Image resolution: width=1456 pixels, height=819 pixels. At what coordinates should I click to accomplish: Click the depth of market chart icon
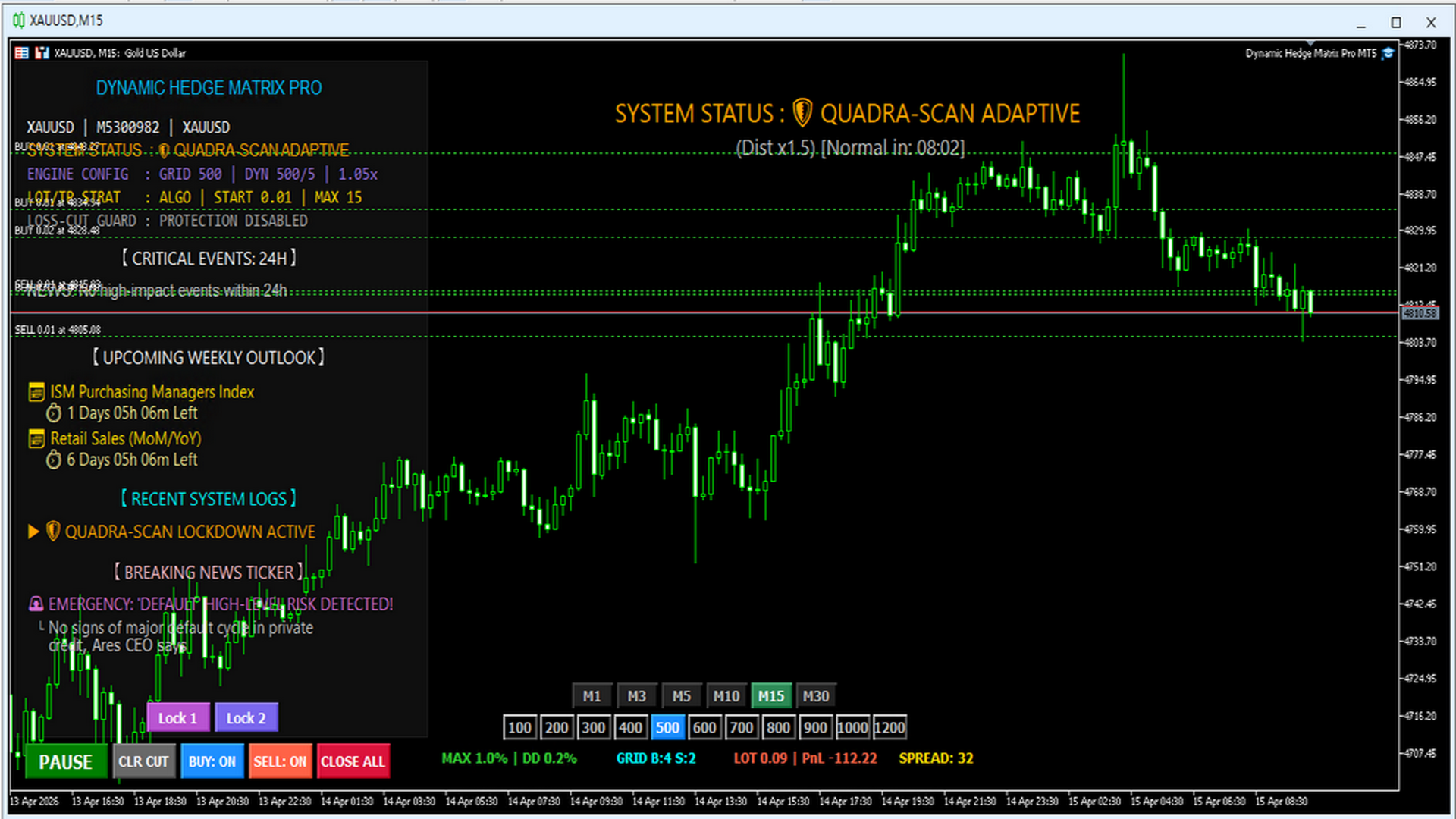pyautogui.click(x=42, y=53)
